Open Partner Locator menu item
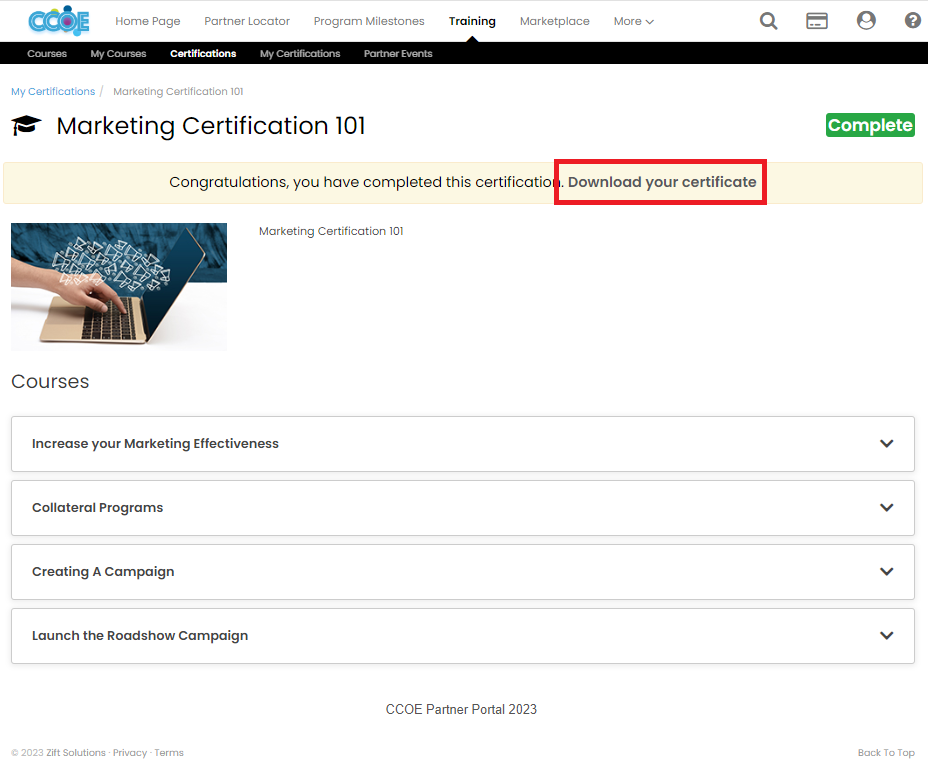The width and height of the screenshot is (928, 768). click(247, 21)
